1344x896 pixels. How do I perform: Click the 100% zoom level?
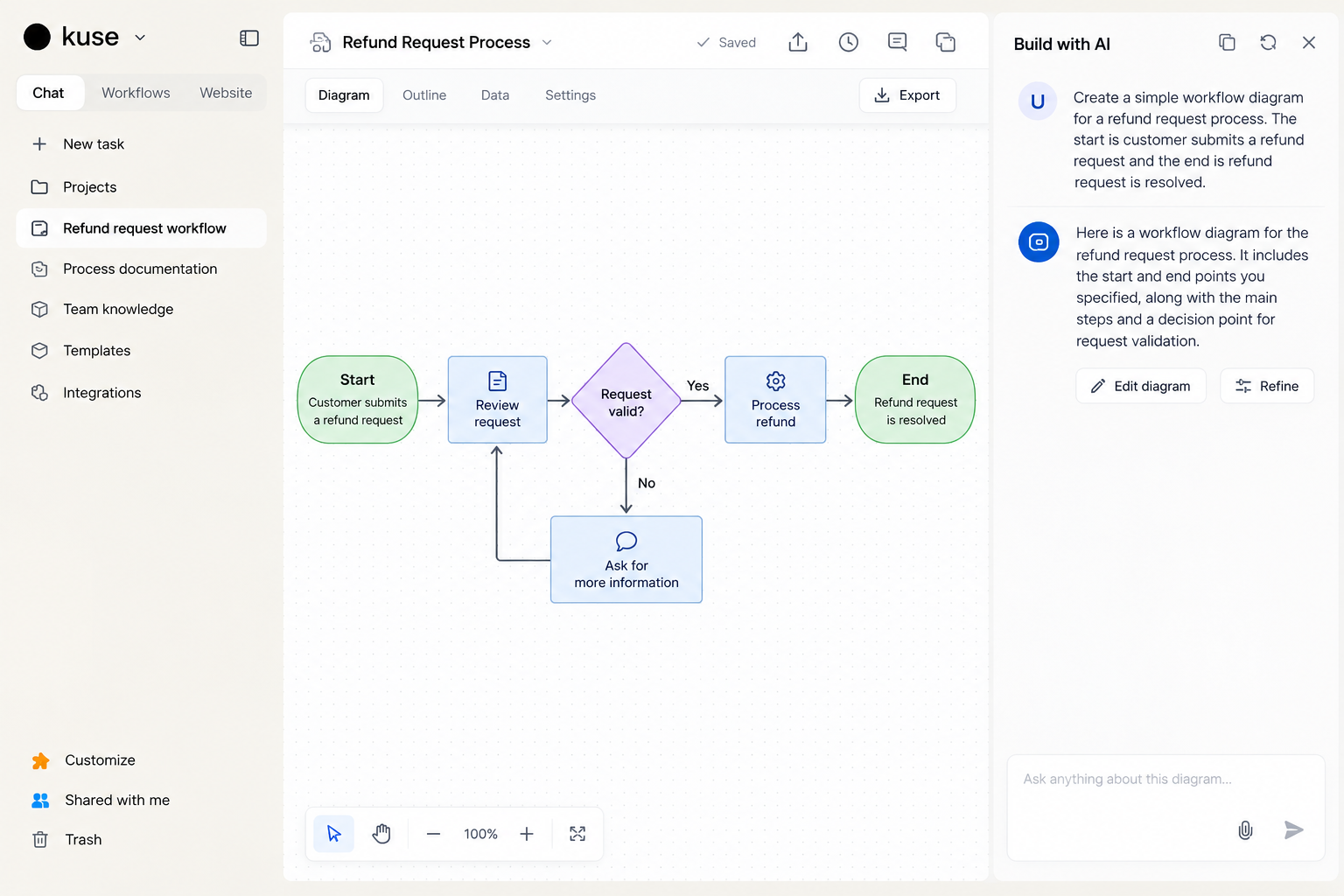pos(480,834)
